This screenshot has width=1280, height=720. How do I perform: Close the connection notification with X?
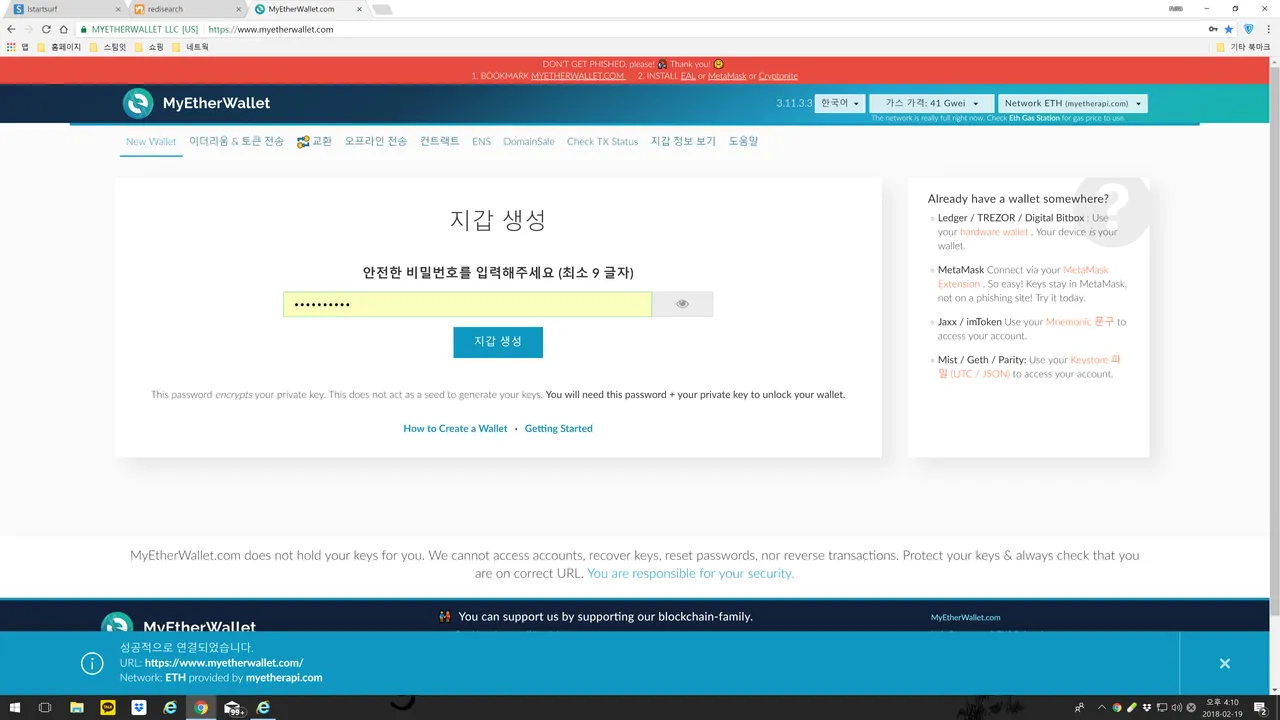[x=1225, y=664]
